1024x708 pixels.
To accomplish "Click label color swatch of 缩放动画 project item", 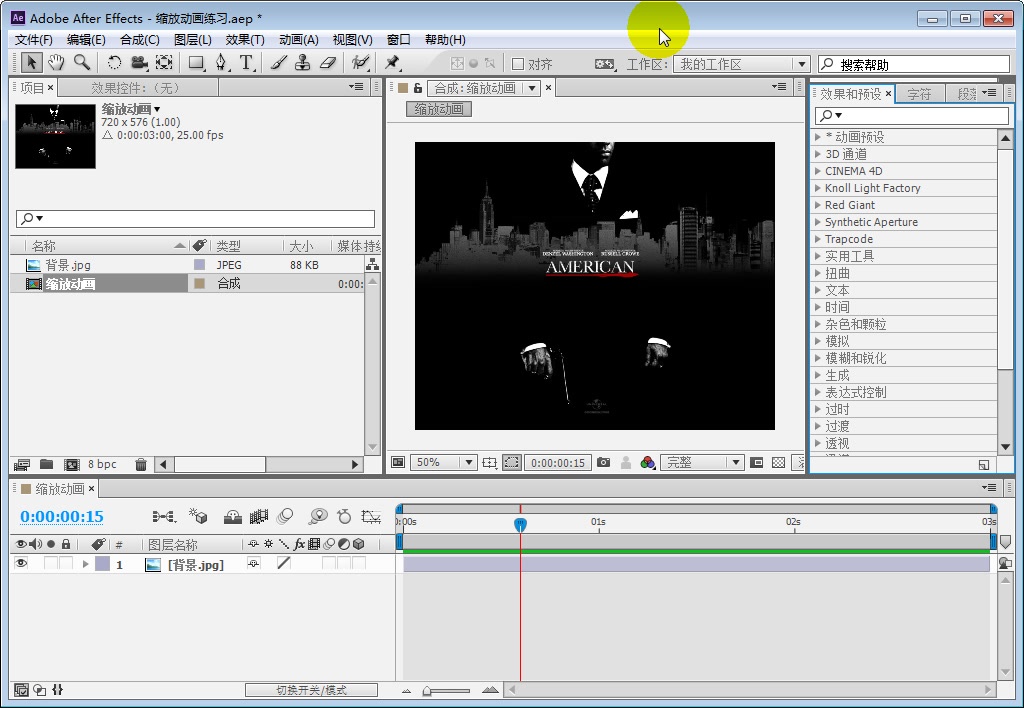I will [200, 283].
